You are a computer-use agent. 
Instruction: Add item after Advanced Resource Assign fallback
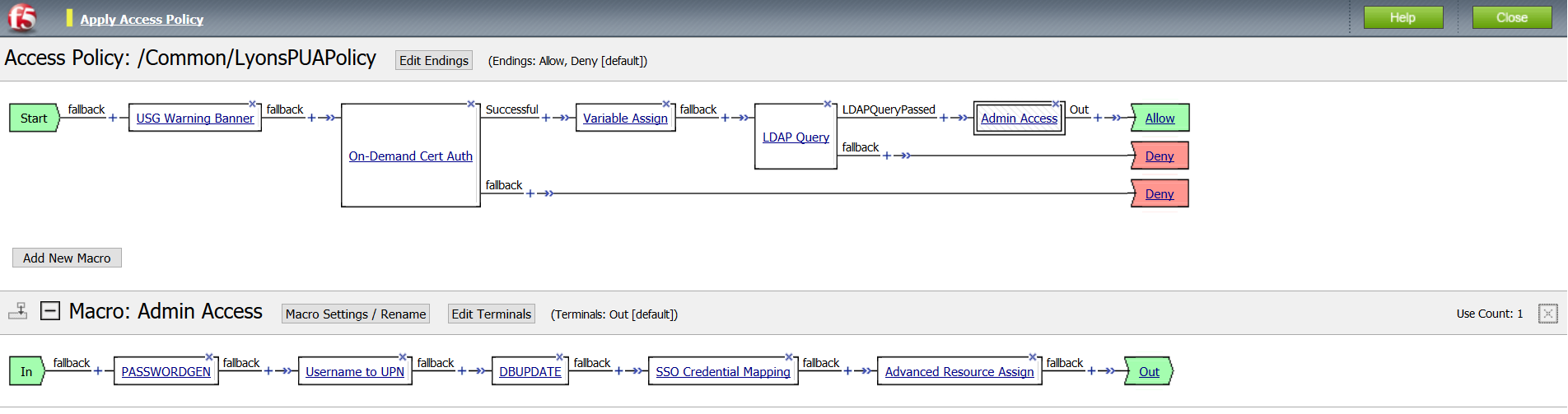tap(1091, 371)
